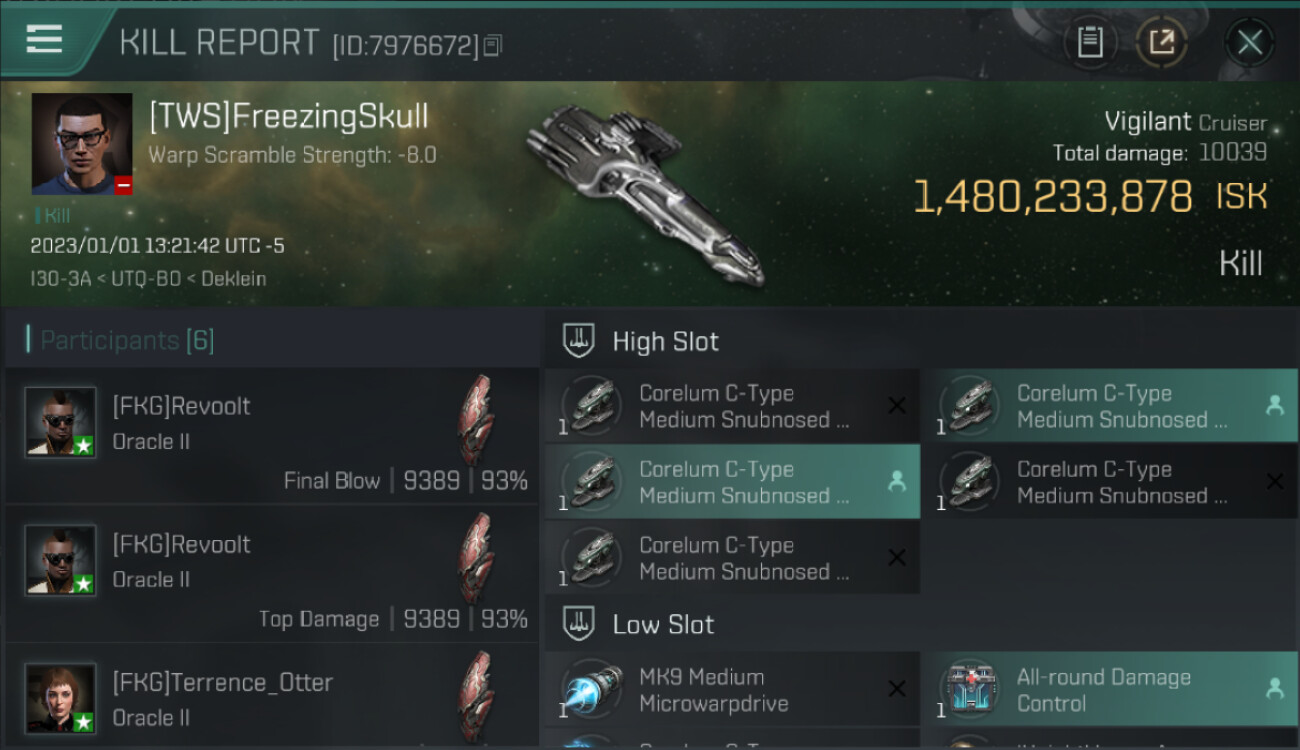This screenshot has width=1300, height=750.
Task: Open the Oracle II ship icon for Final Blow
Action: tap(476, 420)
